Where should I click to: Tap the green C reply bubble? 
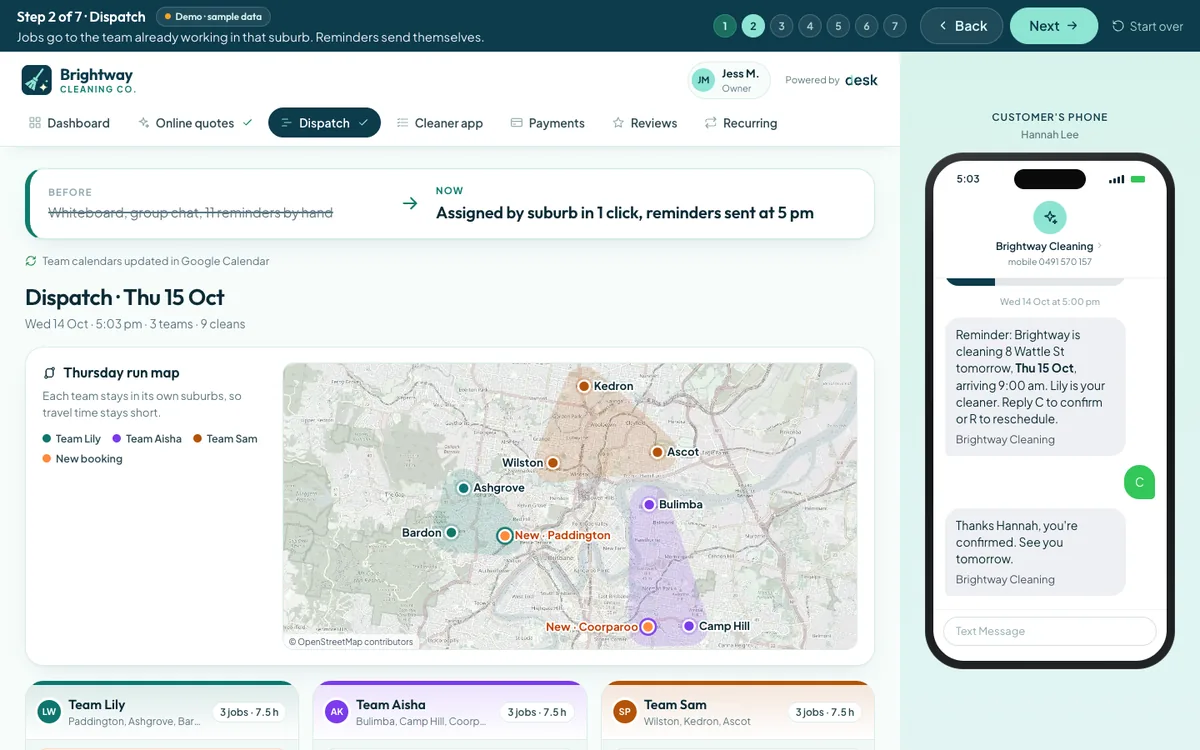click(1139, 482)
